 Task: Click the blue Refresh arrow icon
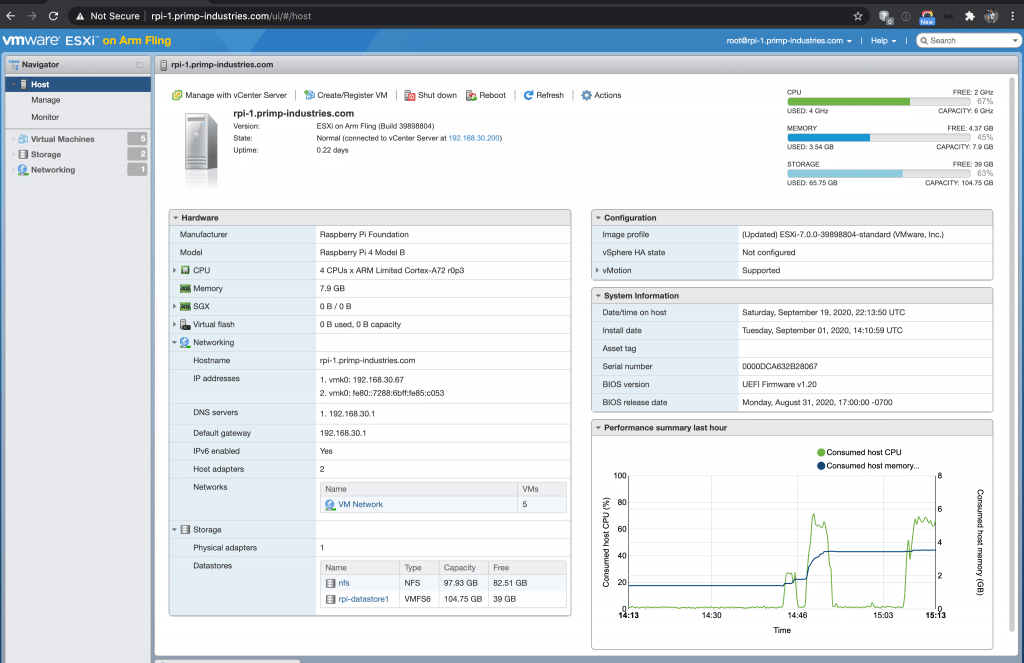[x=528, y=95]
